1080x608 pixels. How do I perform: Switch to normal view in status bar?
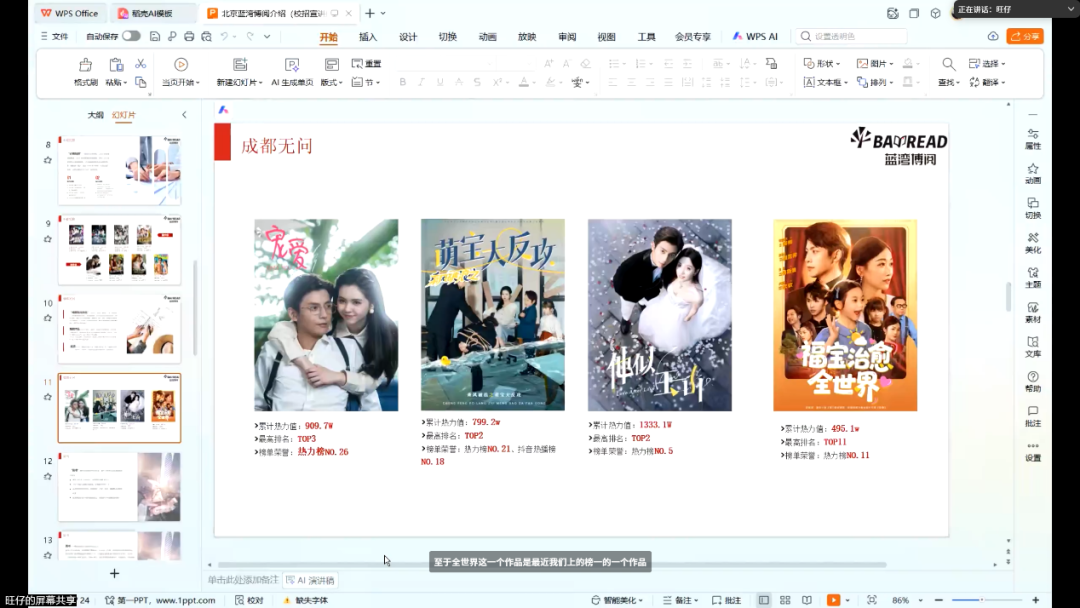[764, 600]
